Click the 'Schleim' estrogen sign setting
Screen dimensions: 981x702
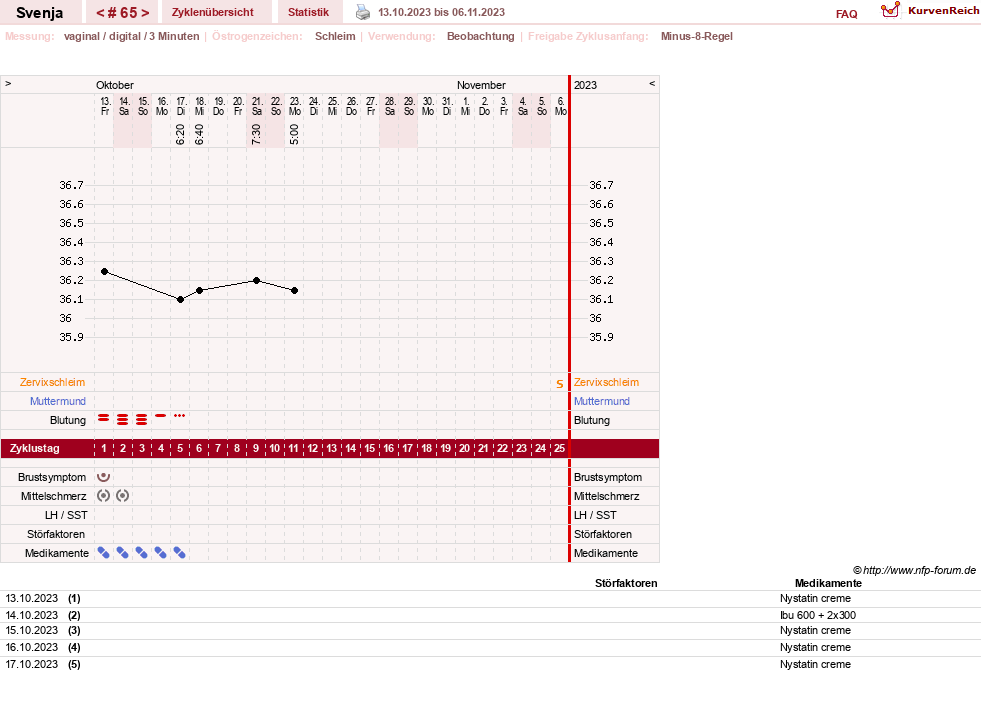(335, 36)
